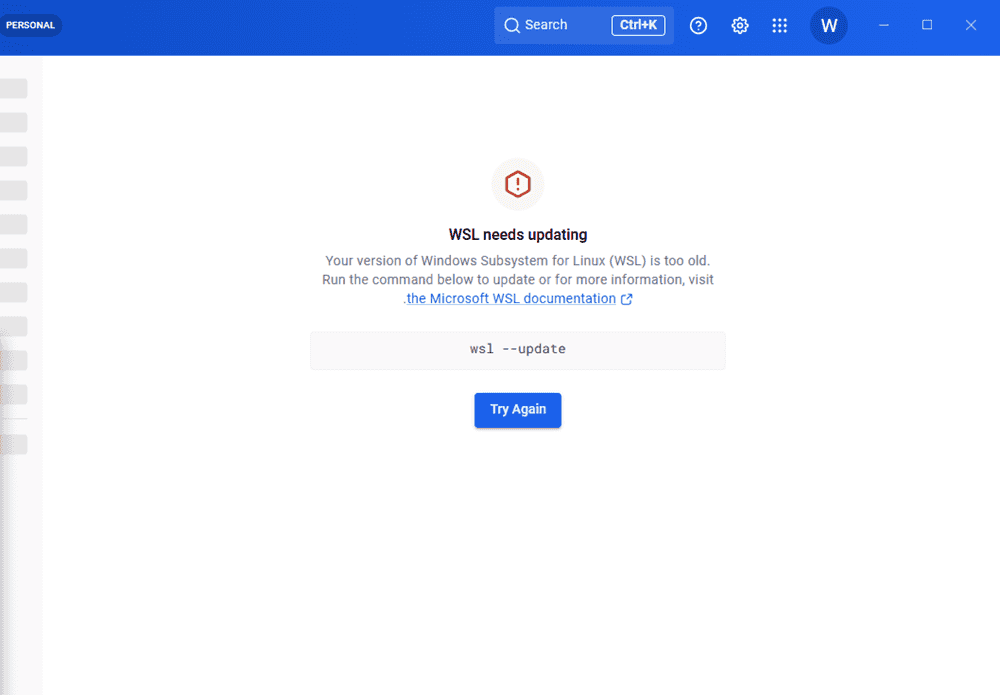Viewport: 1000px width, 695px height.
Task: Open Settings via the gear icon
Action: coord(740,26)
